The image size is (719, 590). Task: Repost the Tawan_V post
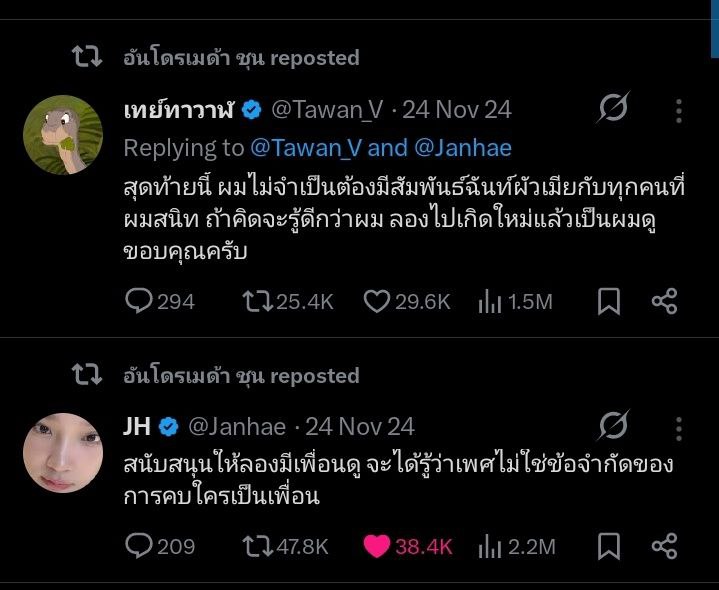coord(258,301)
